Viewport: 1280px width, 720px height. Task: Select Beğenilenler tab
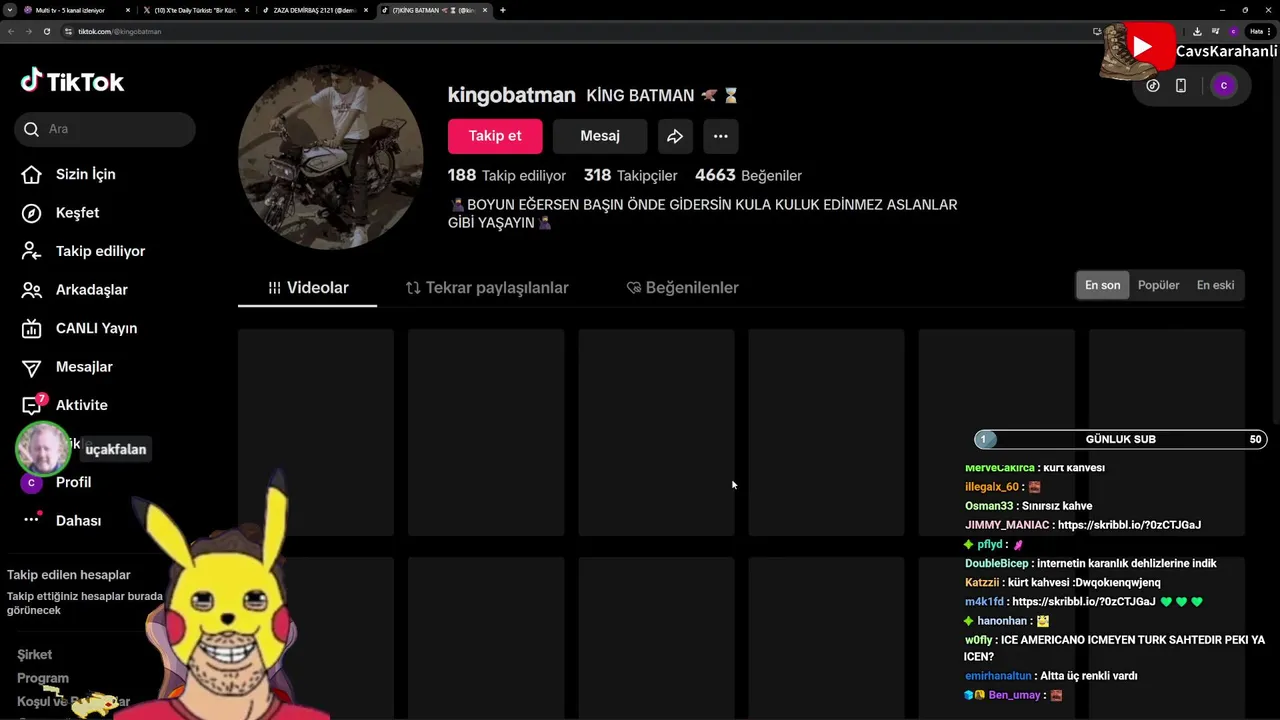[x=682, y=288]
